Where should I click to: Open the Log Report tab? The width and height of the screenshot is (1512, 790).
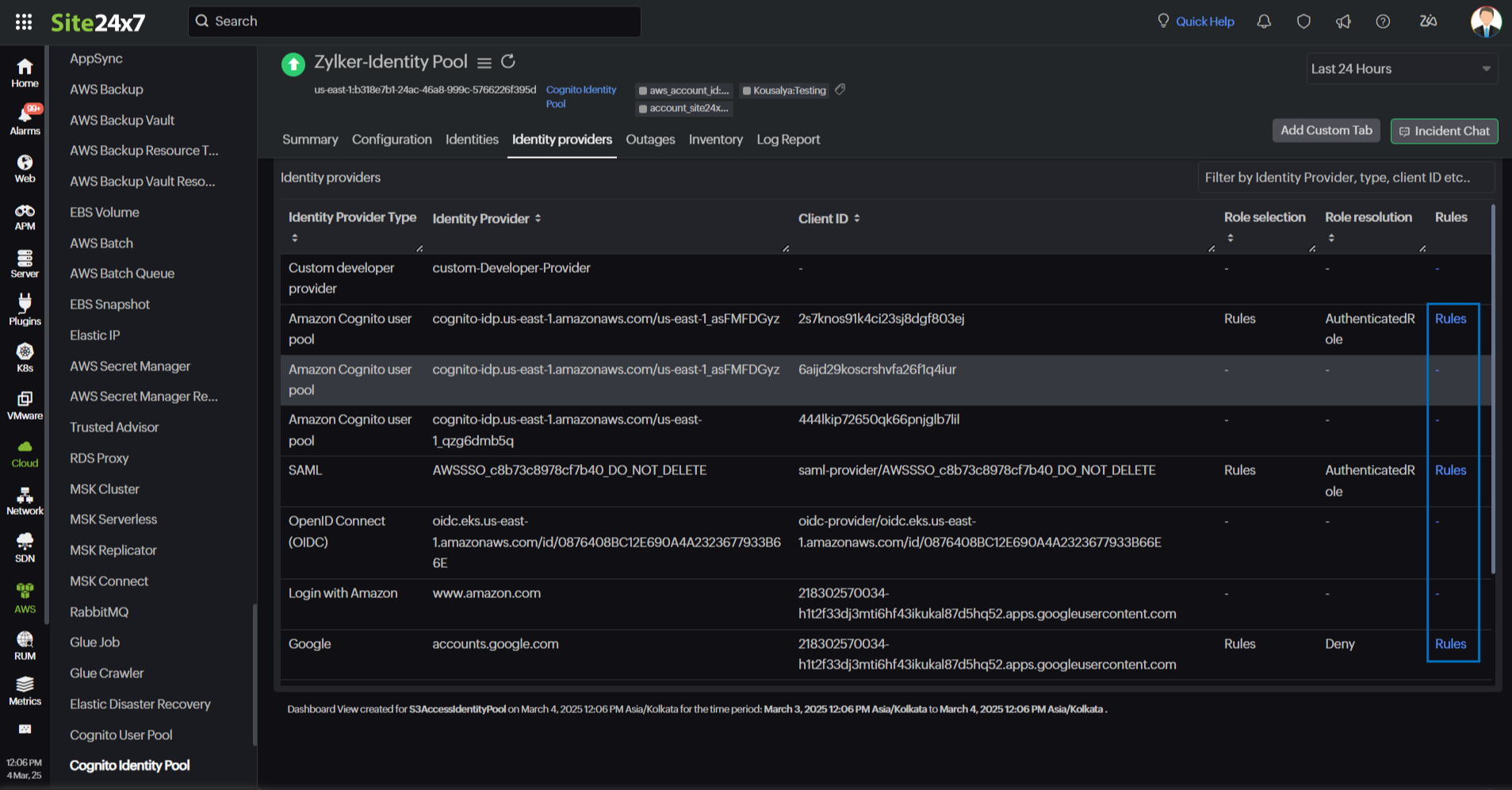(787, 140)
